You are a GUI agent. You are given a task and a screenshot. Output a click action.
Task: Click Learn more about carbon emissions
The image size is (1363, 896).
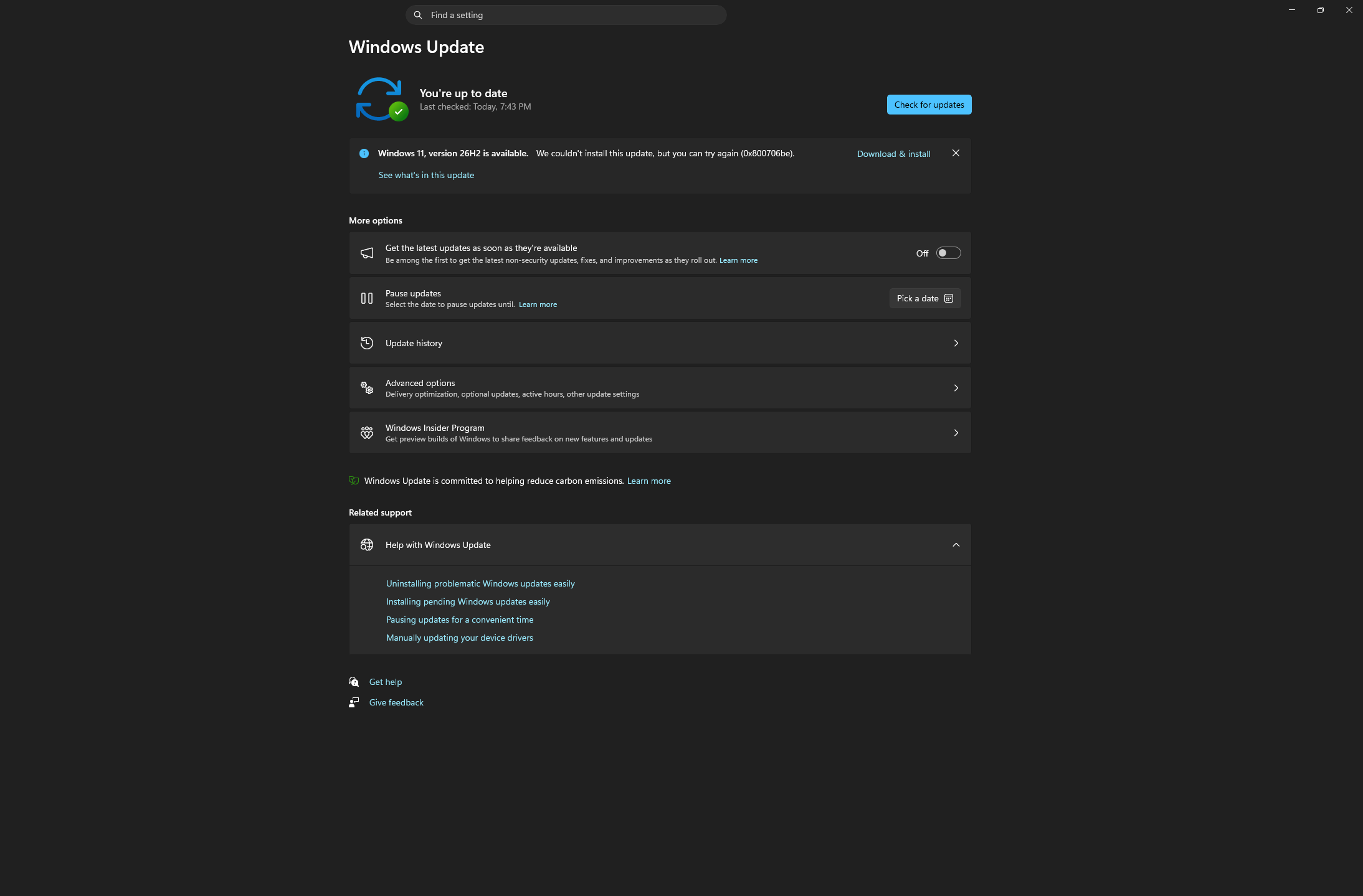tap(648, 481)
